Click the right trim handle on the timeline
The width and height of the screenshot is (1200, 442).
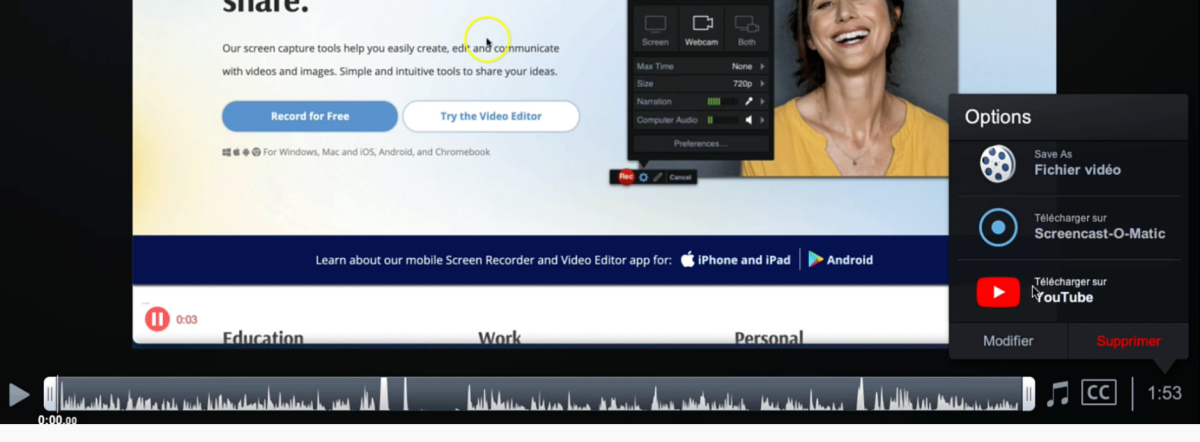click(x=1028, y=394)
